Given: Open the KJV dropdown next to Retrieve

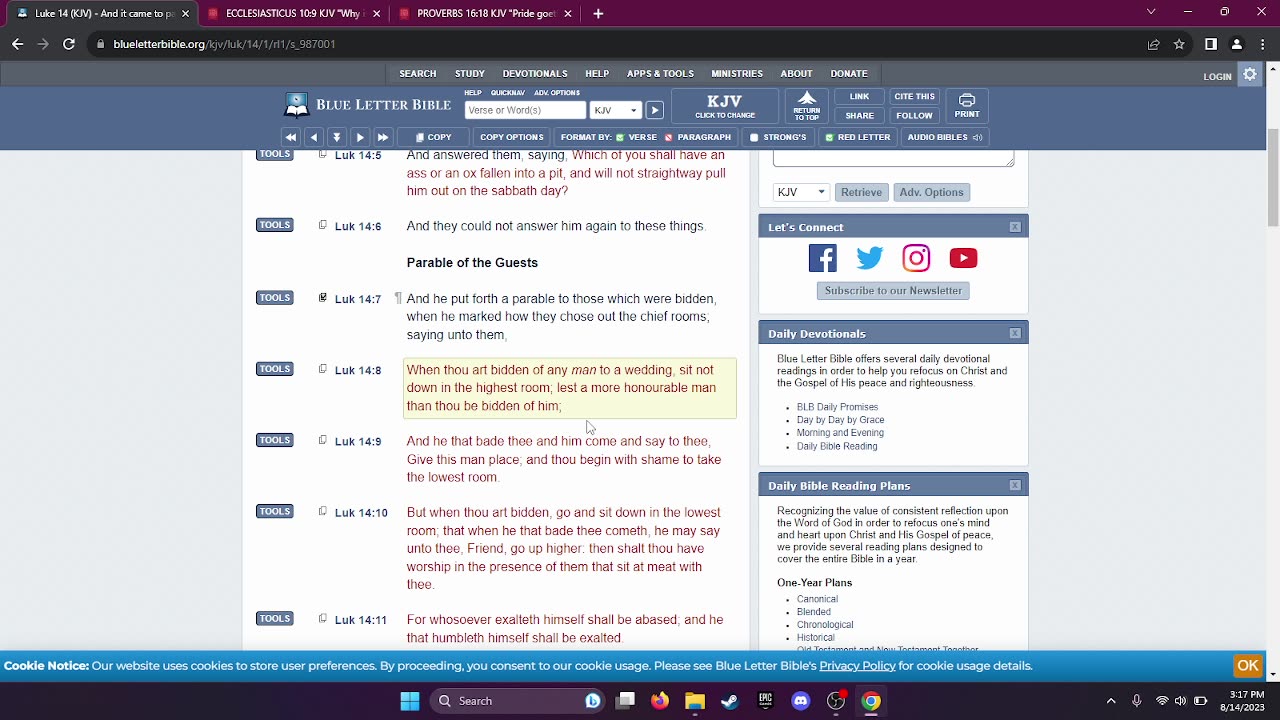Looking at the screenshot, I should pyautogui.click(x=800, y=192).
